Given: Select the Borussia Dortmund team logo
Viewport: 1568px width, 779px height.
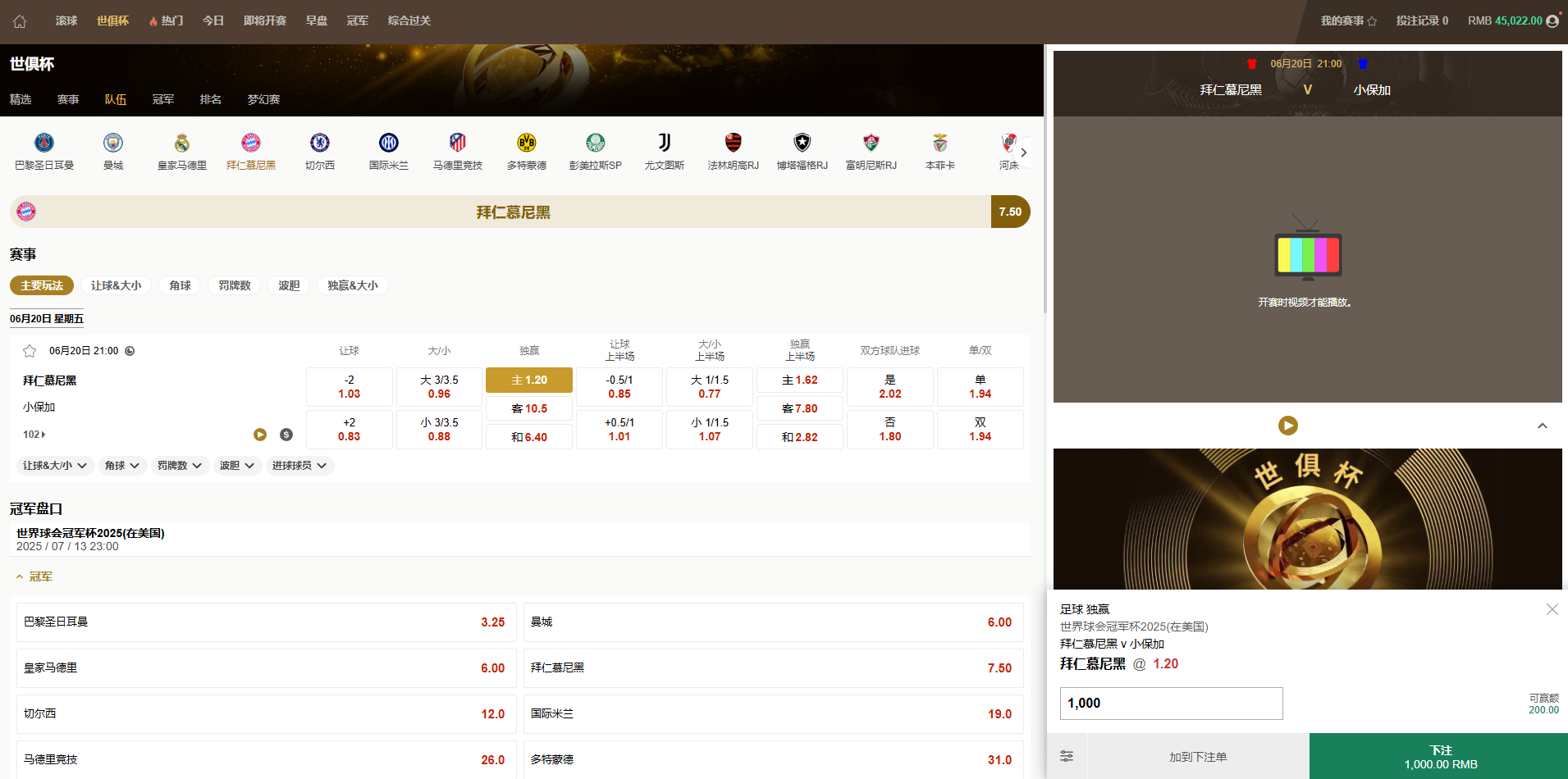Looking at the screenshot, I should [527, 143].
